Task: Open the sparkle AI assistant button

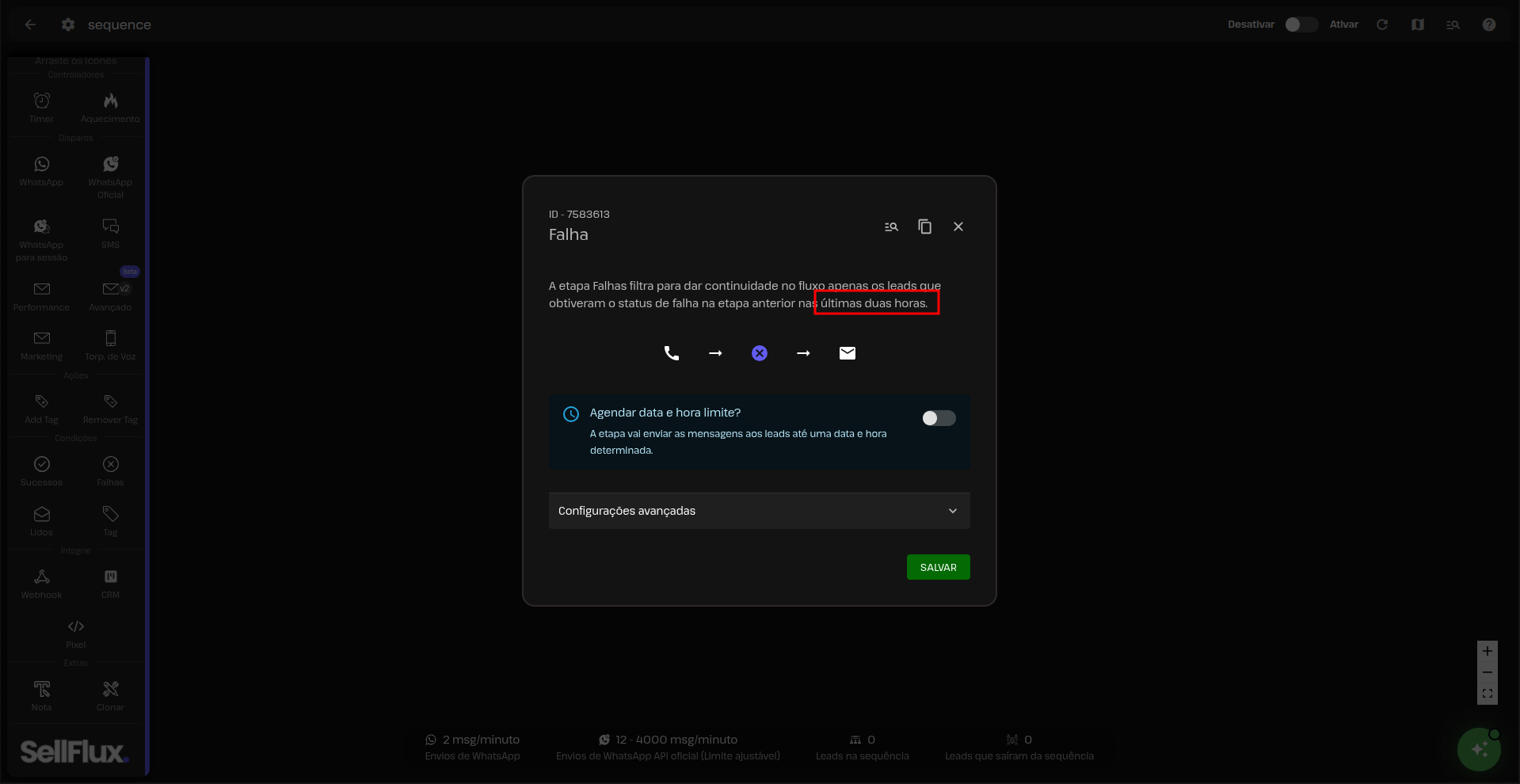Action: coord(1478,749)
